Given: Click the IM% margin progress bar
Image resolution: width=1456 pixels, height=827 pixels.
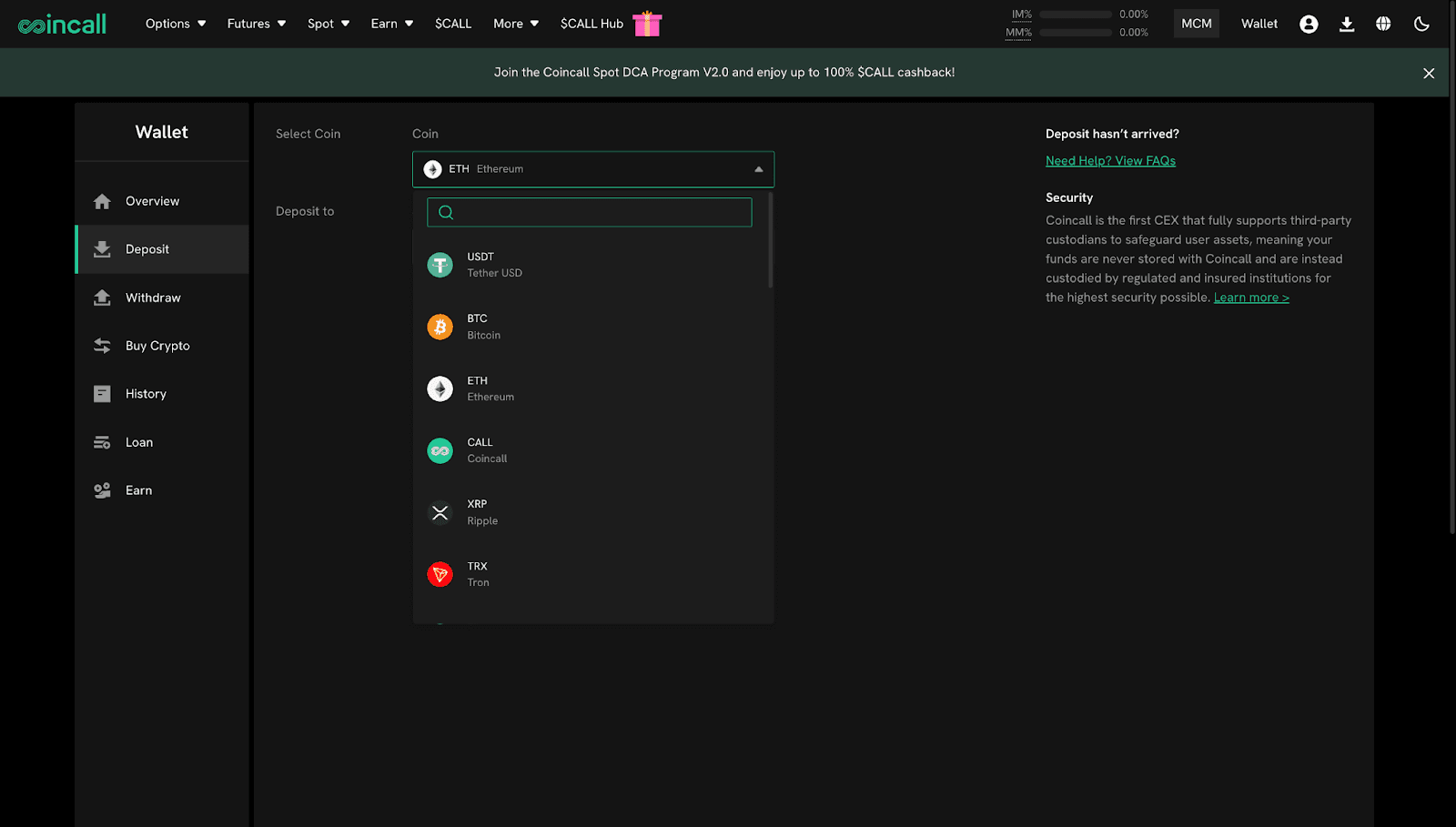Looking at the screenshot, I should 1075,15.
